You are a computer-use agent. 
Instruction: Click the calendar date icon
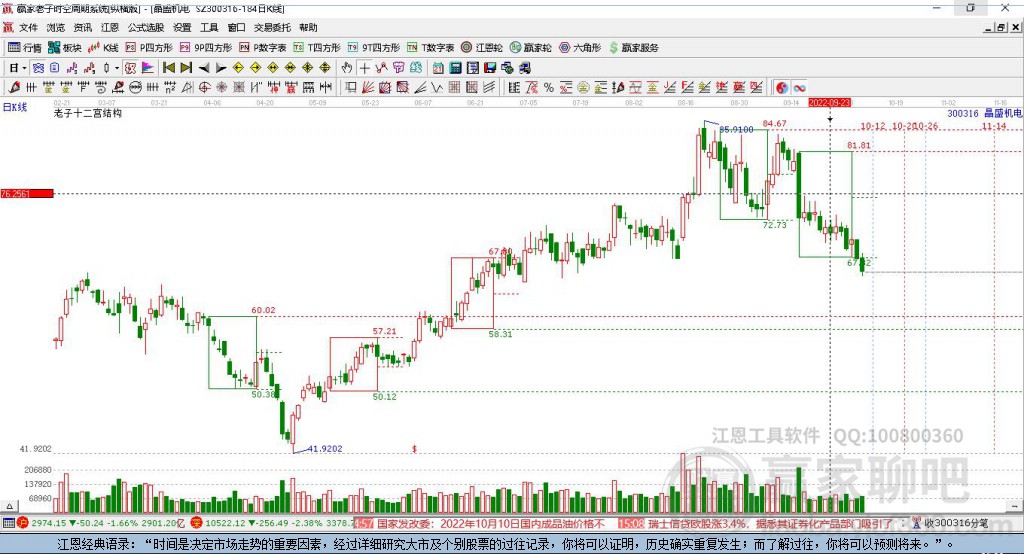(438, 68)
